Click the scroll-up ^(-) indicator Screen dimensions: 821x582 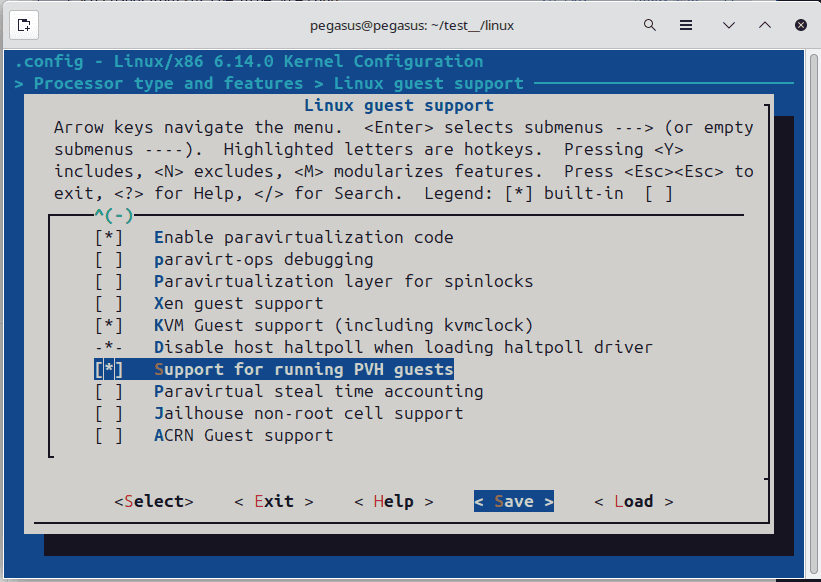[x=114, y=215]
